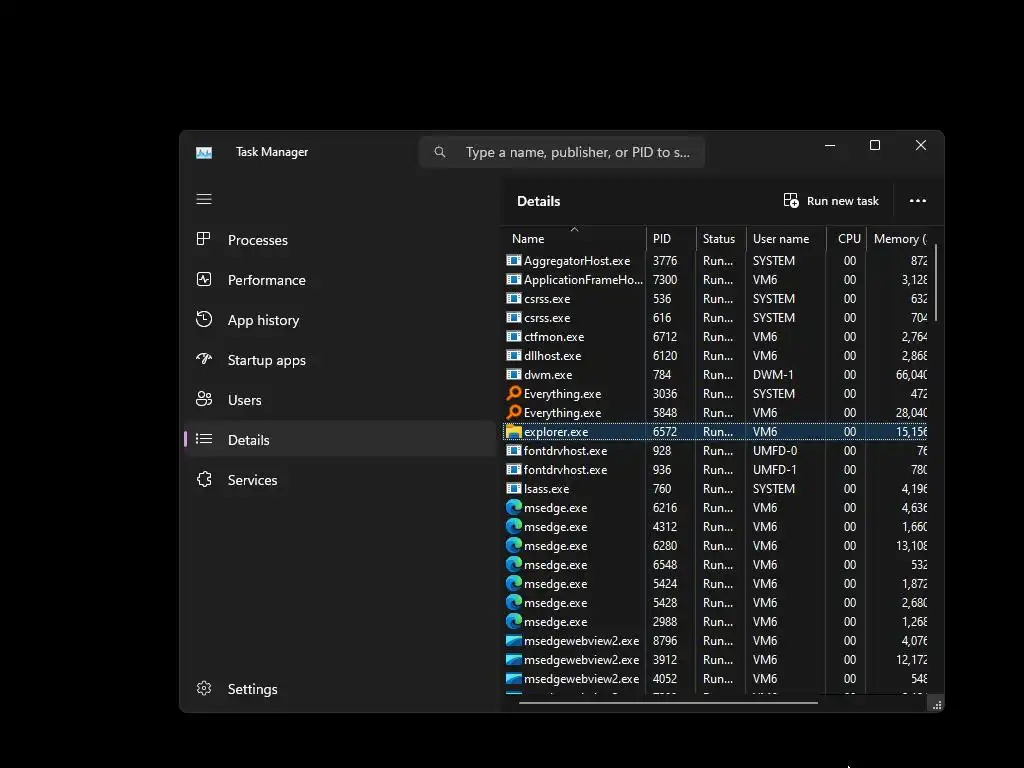Click the Task Manager app icon in title bar
Viewport: 1024px width, 768px height.
coord(204,152)
